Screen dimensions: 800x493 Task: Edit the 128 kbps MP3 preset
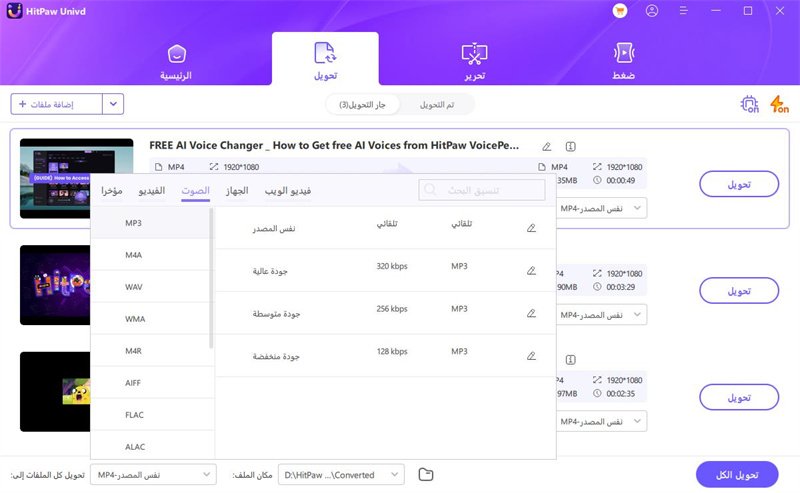click(531, 355)
